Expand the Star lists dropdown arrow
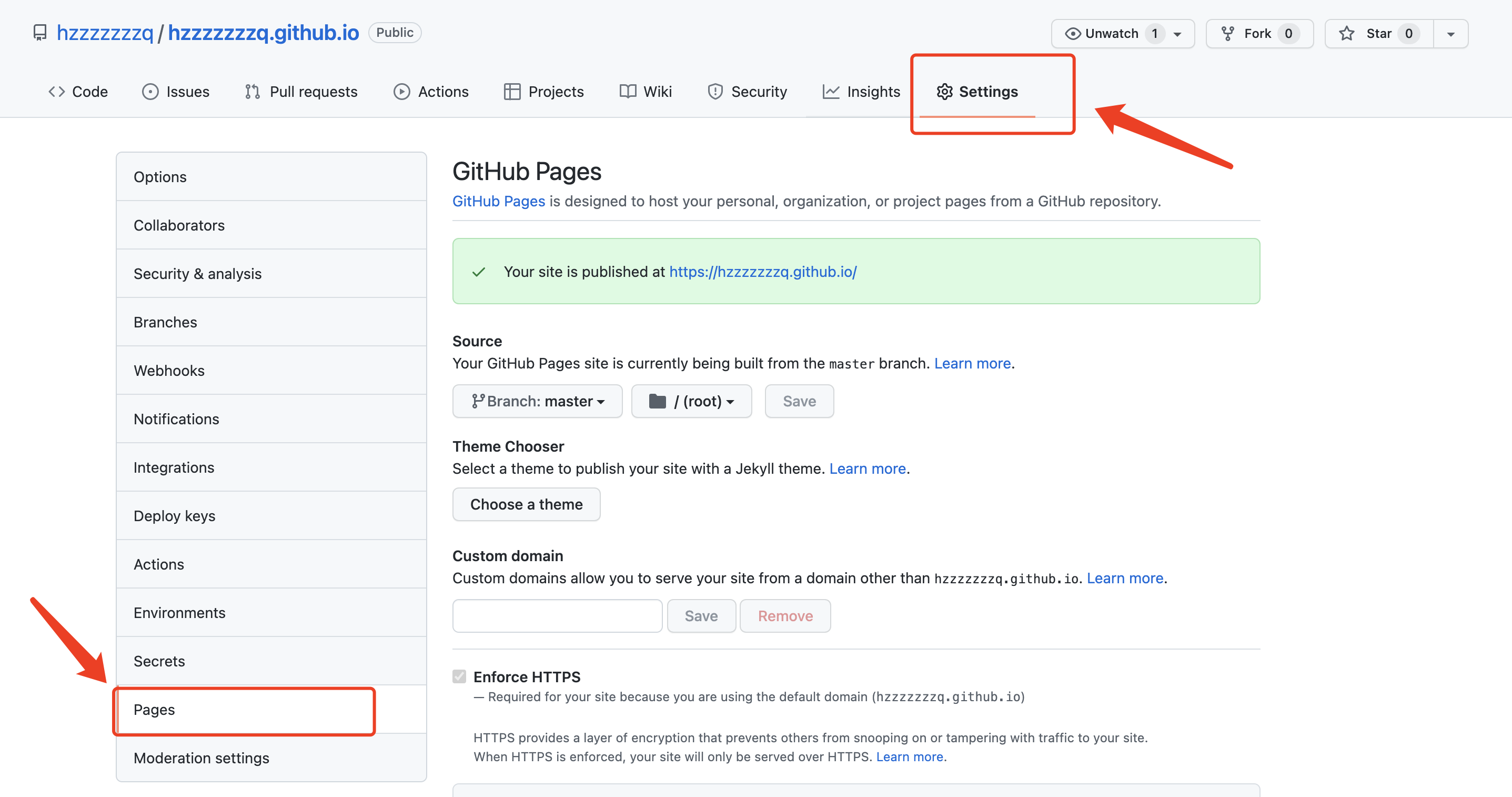Screen dimensions: 1512x797 [x=1450, y=34]
